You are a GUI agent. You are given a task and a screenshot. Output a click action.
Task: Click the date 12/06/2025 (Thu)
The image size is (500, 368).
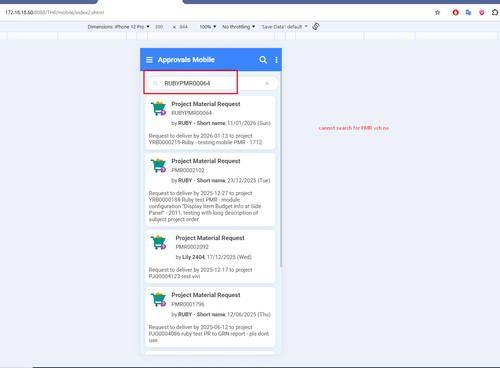coord(249,314)
